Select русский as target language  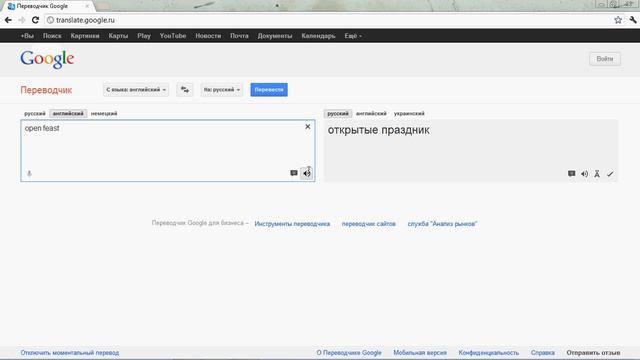click(x=338, y=113)
